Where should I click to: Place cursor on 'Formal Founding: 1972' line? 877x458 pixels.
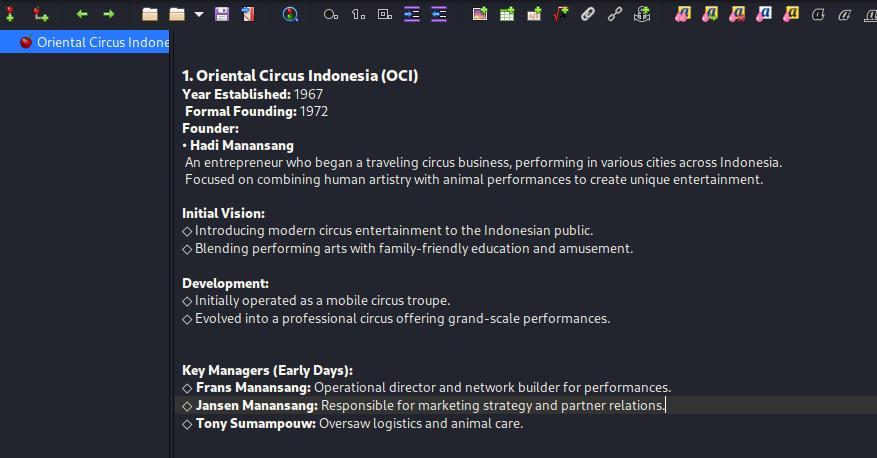pyautogui.click(x=256, y=111)
